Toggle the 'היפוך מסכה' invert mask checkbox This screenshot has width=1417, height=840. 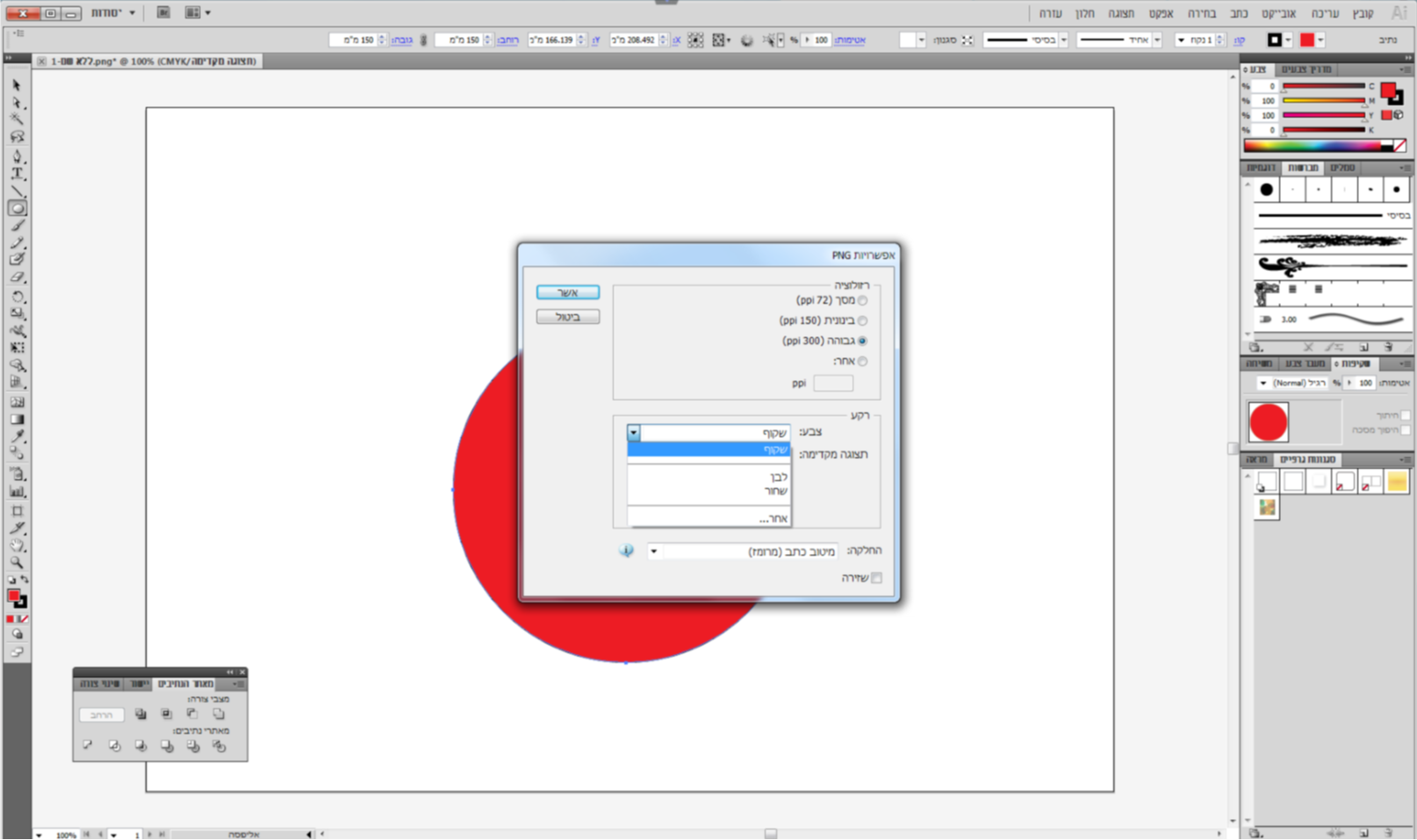click(1406, 430)
